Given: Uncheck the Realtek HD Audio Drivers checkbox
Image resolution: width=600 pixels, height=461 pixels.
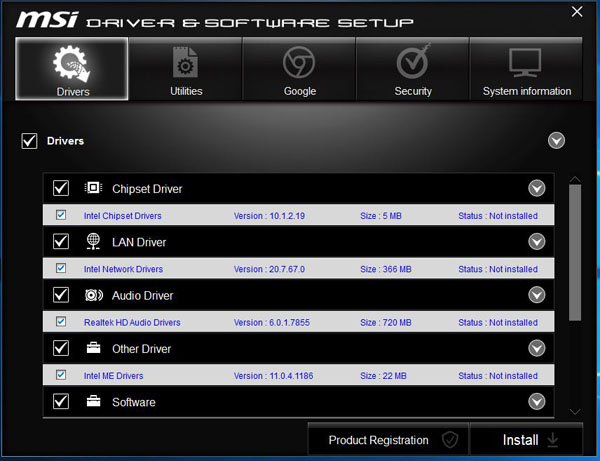Looking at the screenshot, I should (x=61, y=321).
